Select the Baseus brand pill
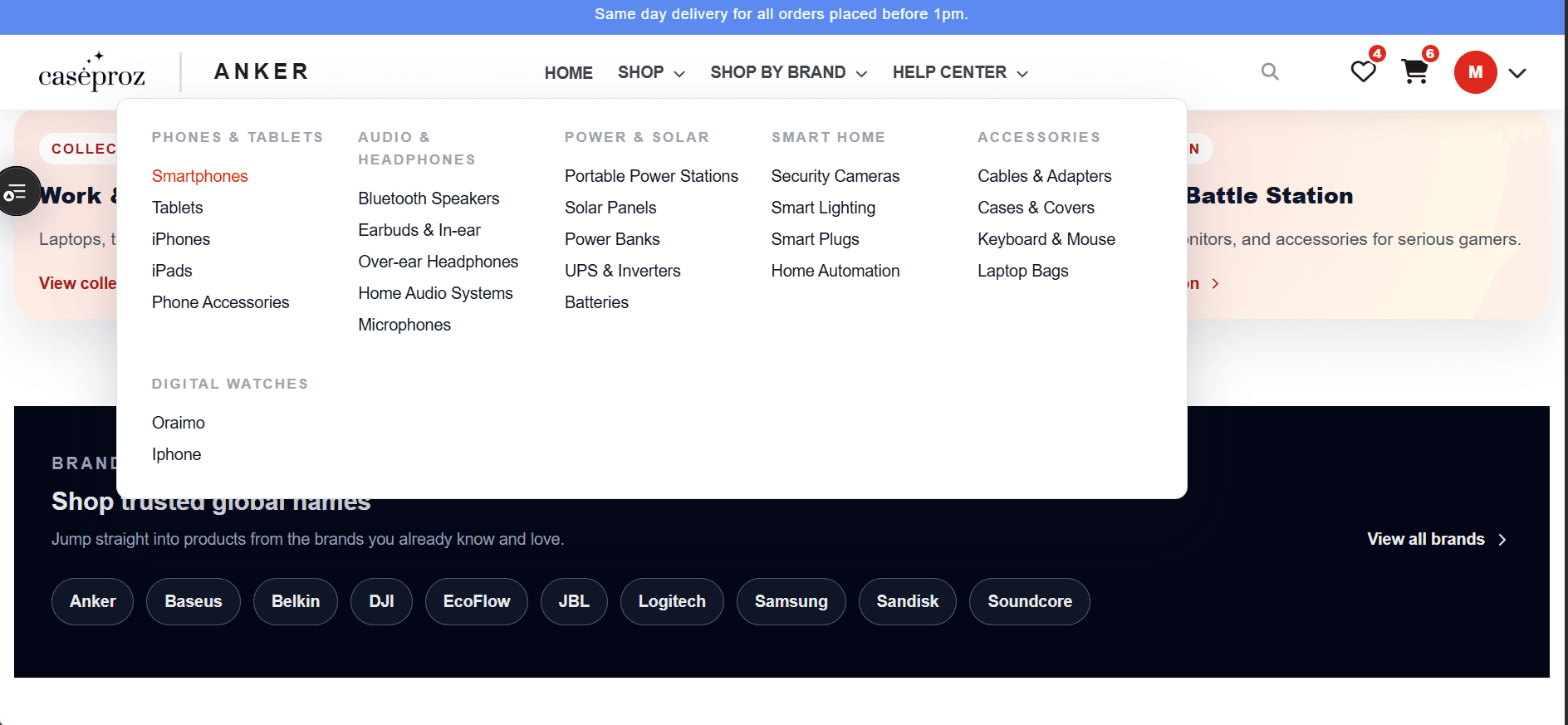 point(194,601)
